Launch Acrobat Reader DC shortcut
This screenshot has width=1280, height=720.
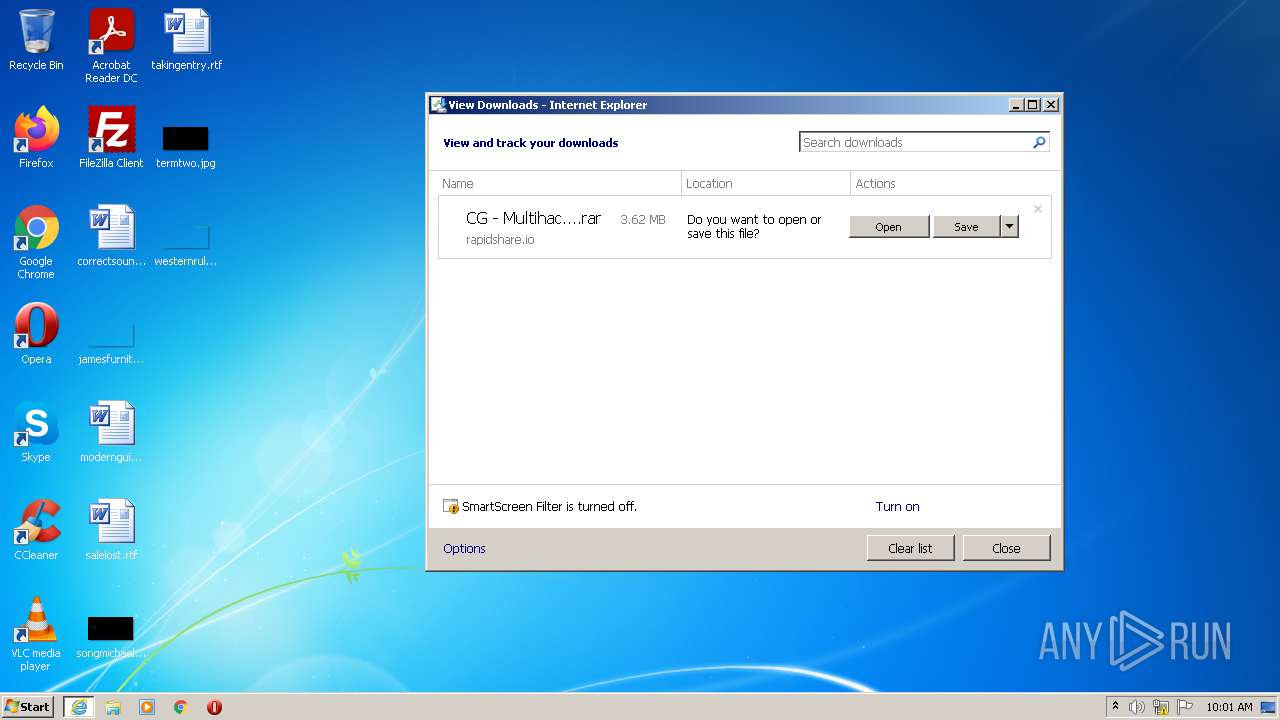pos(111,46)
